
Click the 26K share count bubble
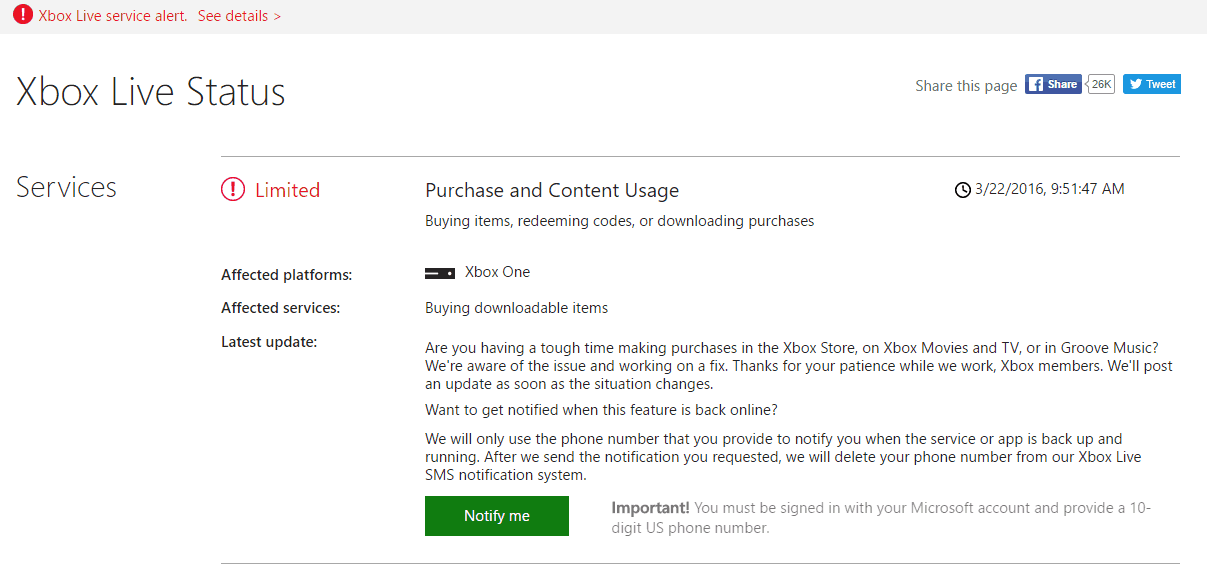[1100, 84]
